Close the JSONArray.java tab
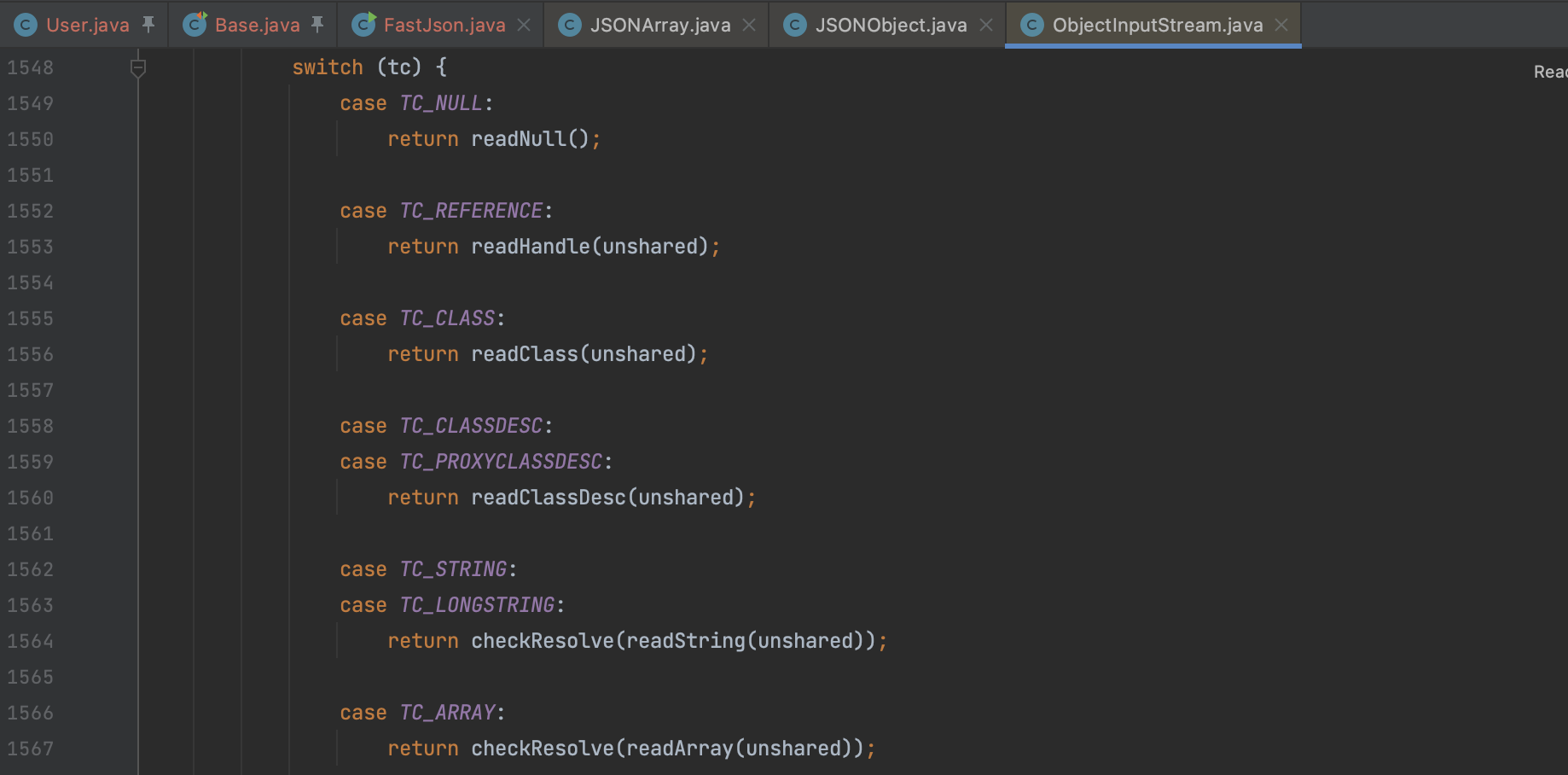The image size is (1568, 775). (749, 25)
